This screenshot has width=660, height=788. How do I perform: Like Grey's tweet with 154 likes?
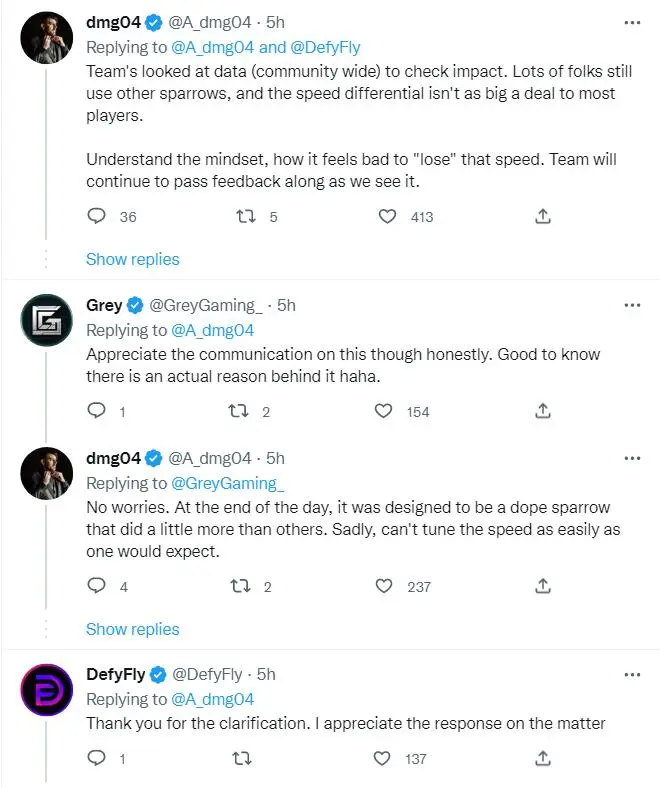pos(382,411)
